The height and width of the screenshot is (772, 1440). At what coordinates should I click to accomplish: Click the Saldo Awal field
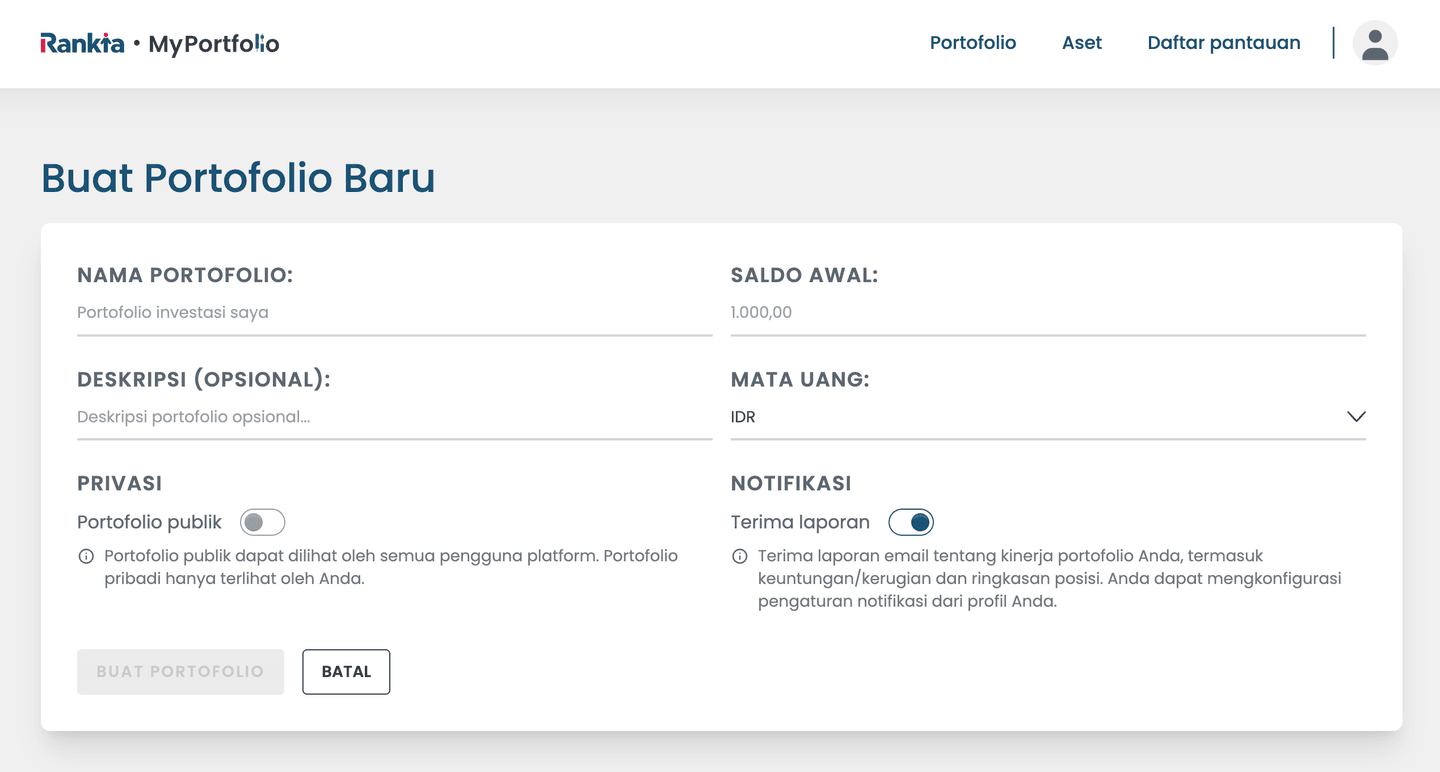click(x=1048, y=312)
